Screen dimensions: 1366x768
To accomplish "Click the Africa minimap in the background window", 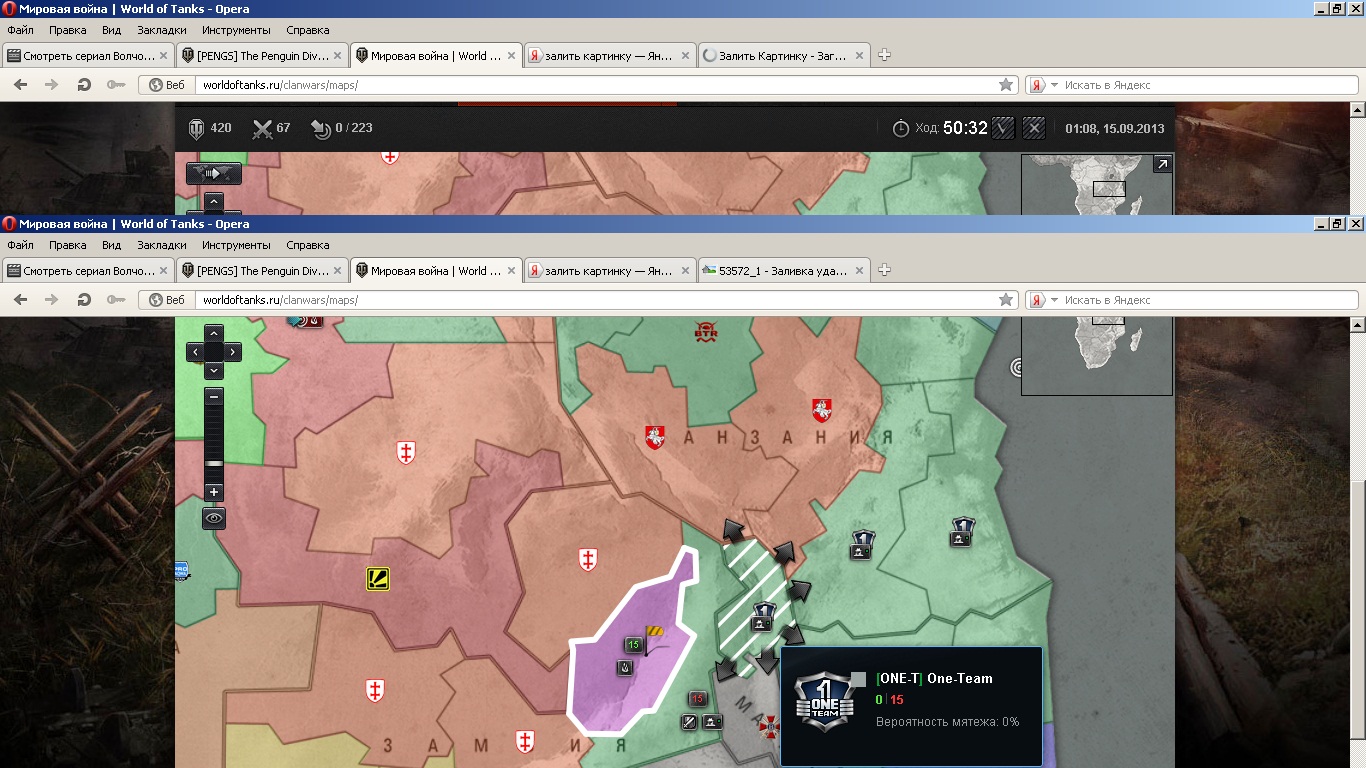I will tap(1096, 185).
